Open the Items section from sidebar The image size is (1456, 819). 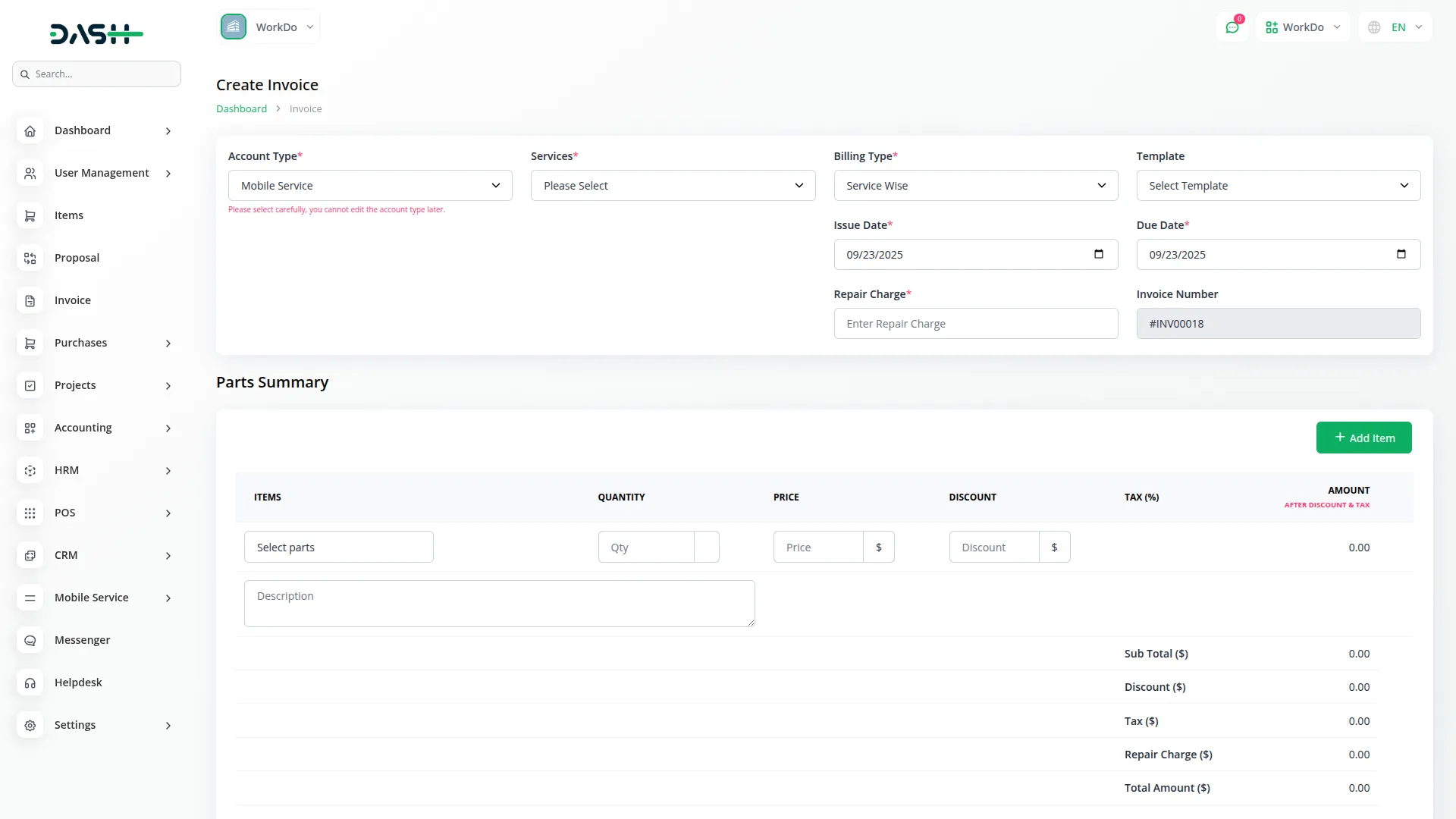(x=30, y=216)
